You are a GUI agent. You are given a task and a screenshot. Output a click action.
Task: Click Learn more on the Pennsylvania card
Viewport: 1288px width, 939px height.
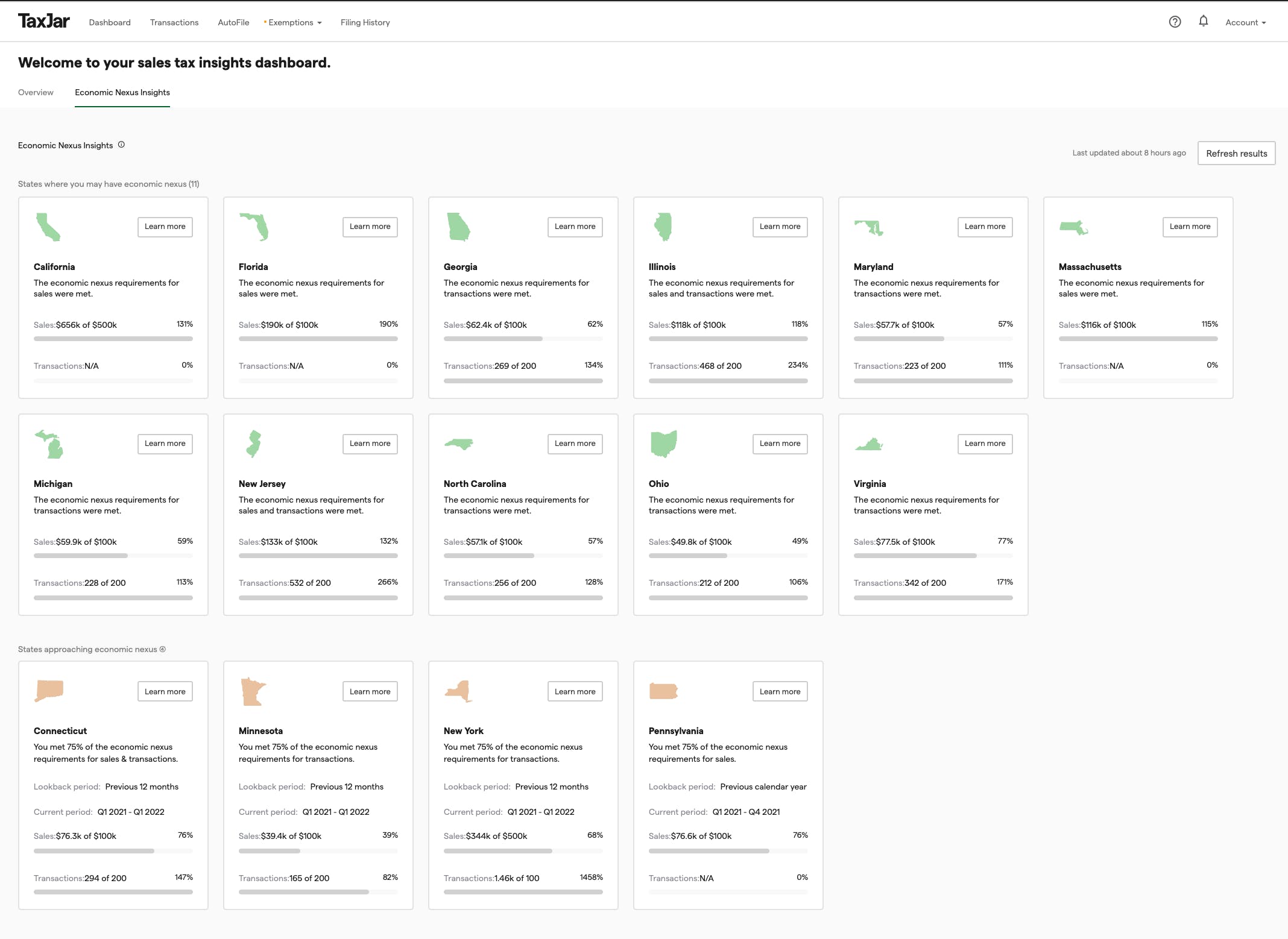(780, 691)
